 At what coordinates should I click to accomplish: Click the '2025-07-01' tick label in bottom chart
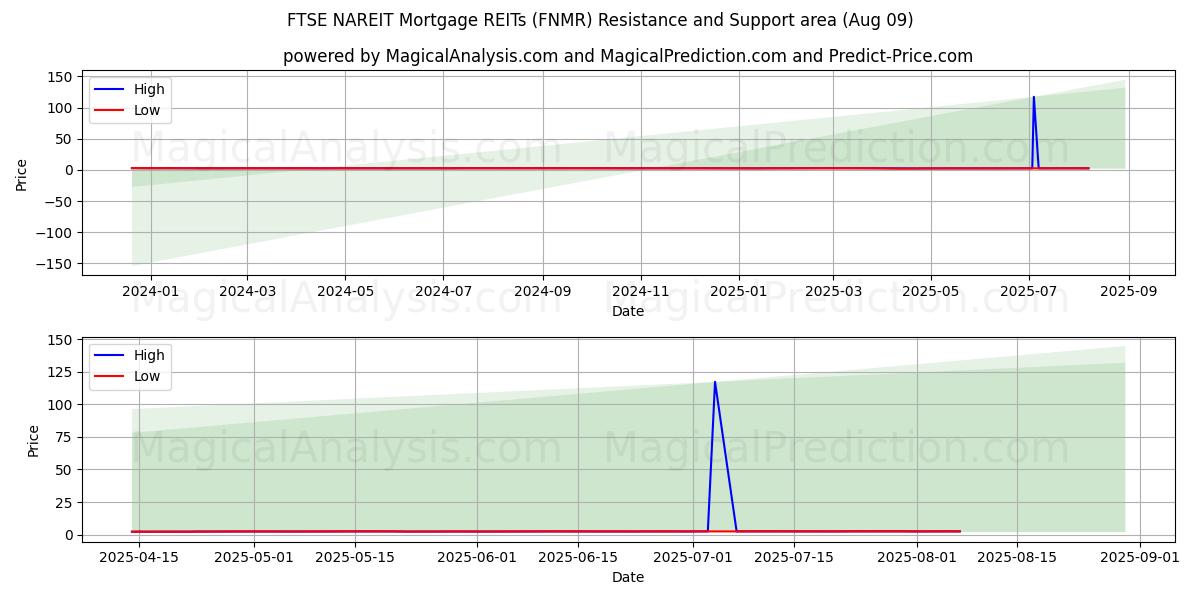(693, 557)
